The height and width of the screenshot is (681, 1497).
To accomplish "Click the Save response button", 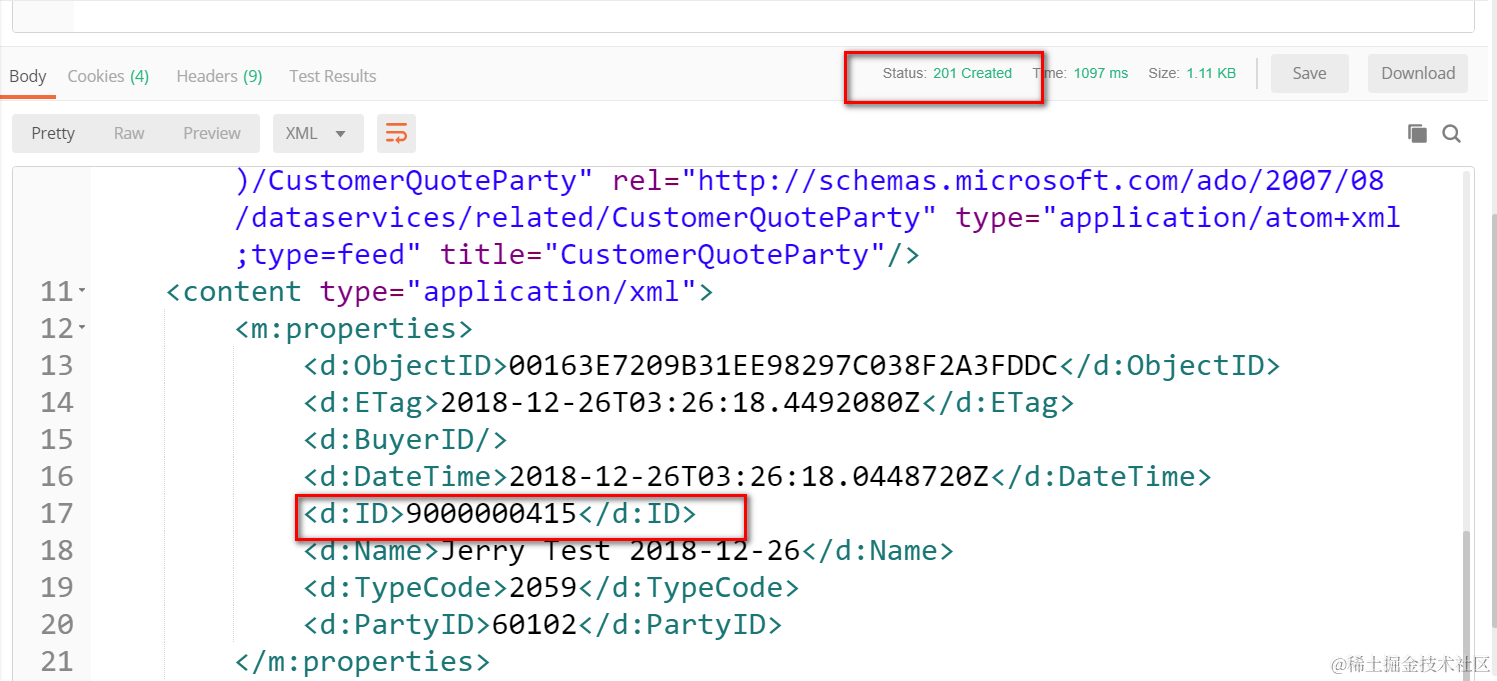I will tap(1309, 73).
